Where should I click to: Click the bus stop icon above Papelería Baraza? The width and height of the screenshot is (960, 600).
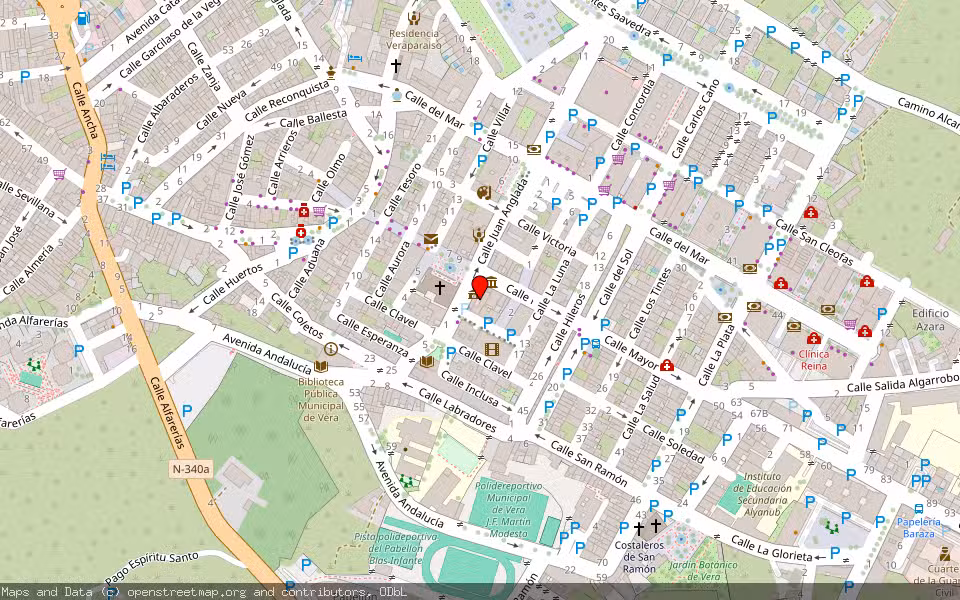pyautogui.click(x=918, y=509)
